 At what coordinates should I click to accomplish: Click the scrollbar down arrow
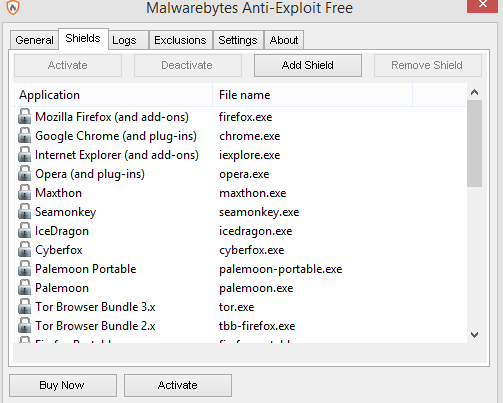(x=474, y=335)
